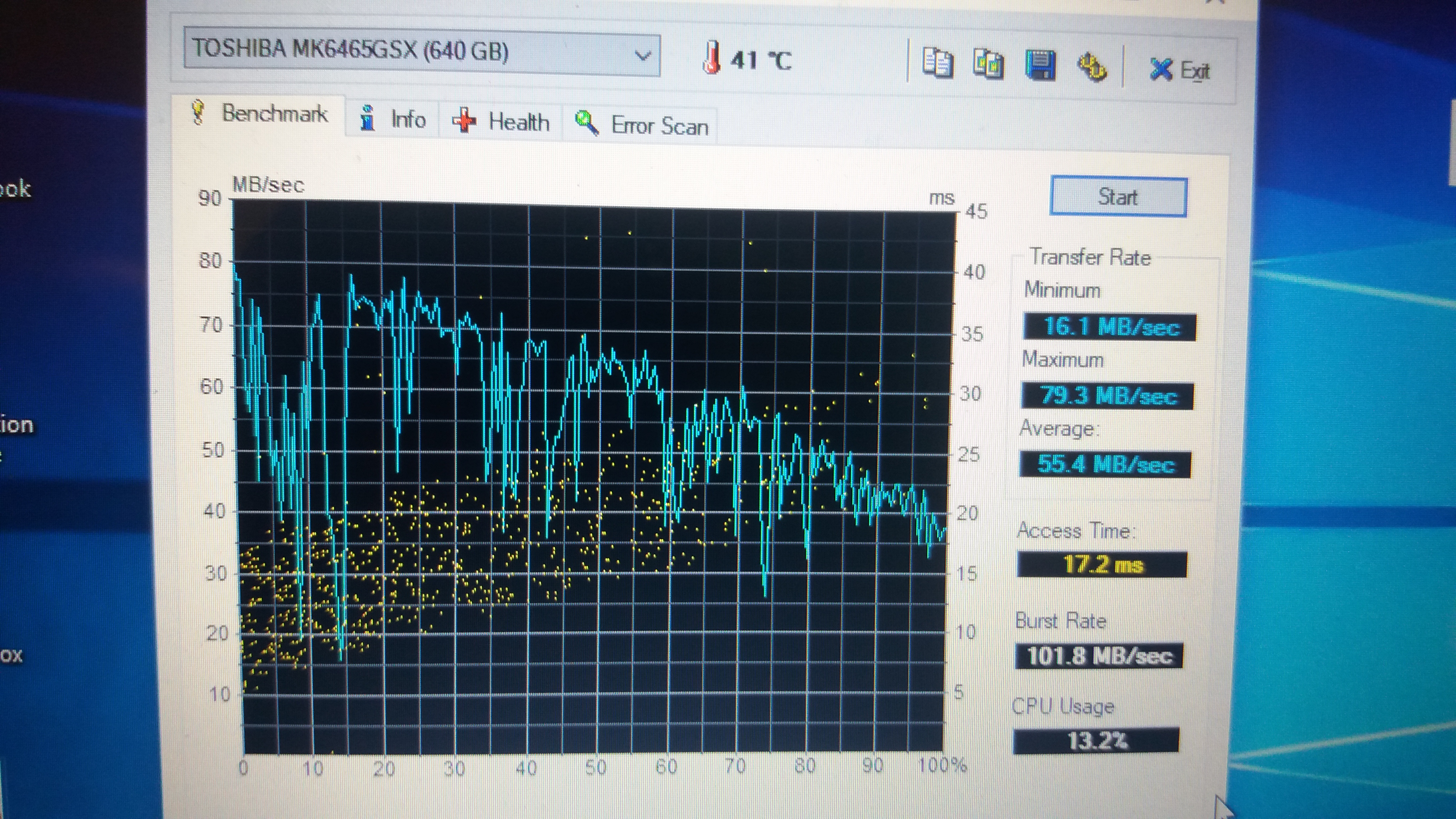Viewport: 1456px width, 819px height.
Task: Click the copy screenshot to clipboard icon
Action: (989, 64)
